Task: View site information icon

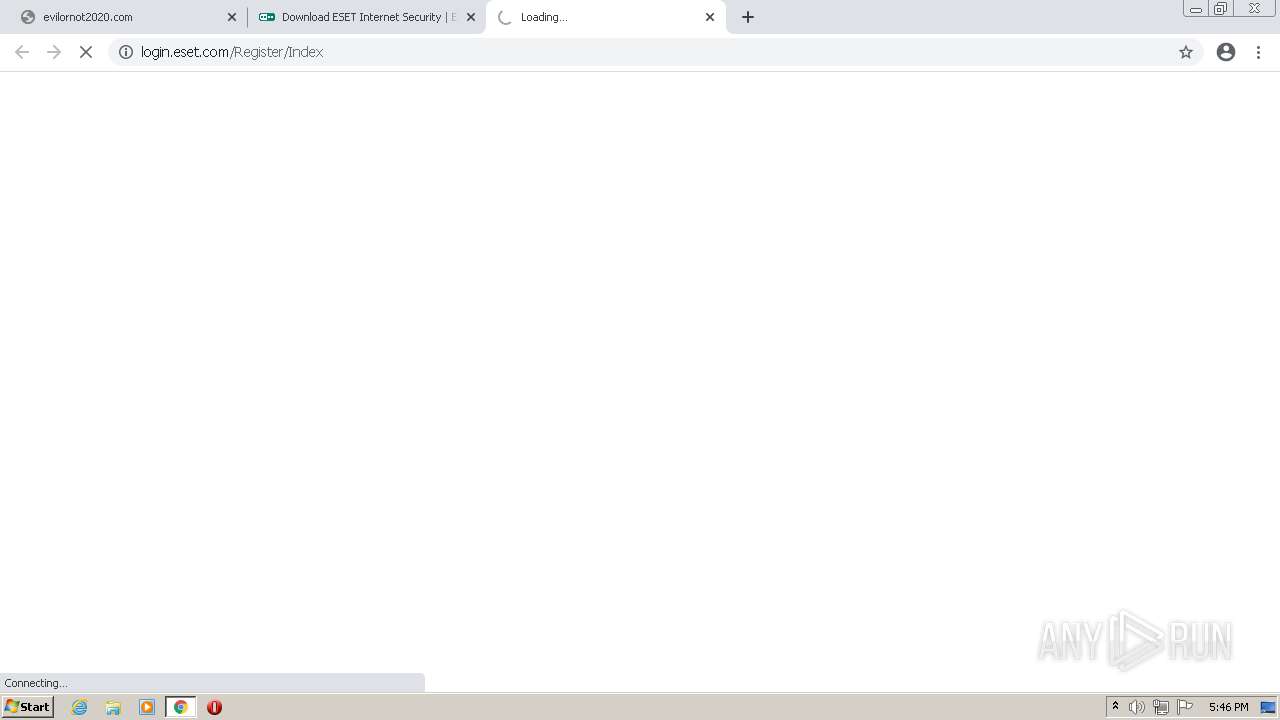Action: pyautogui.click(x=126, y=52)
